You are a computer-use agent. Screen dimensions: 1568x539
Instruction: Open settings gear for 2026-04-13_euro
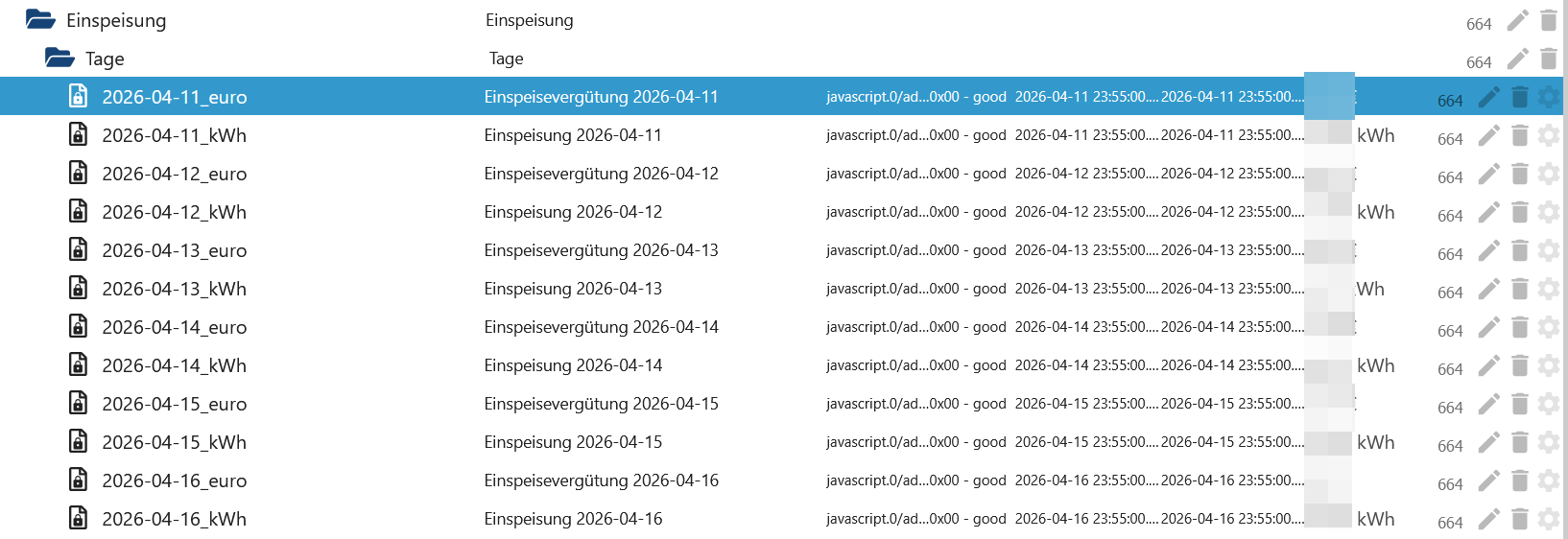click(1548, 250)
